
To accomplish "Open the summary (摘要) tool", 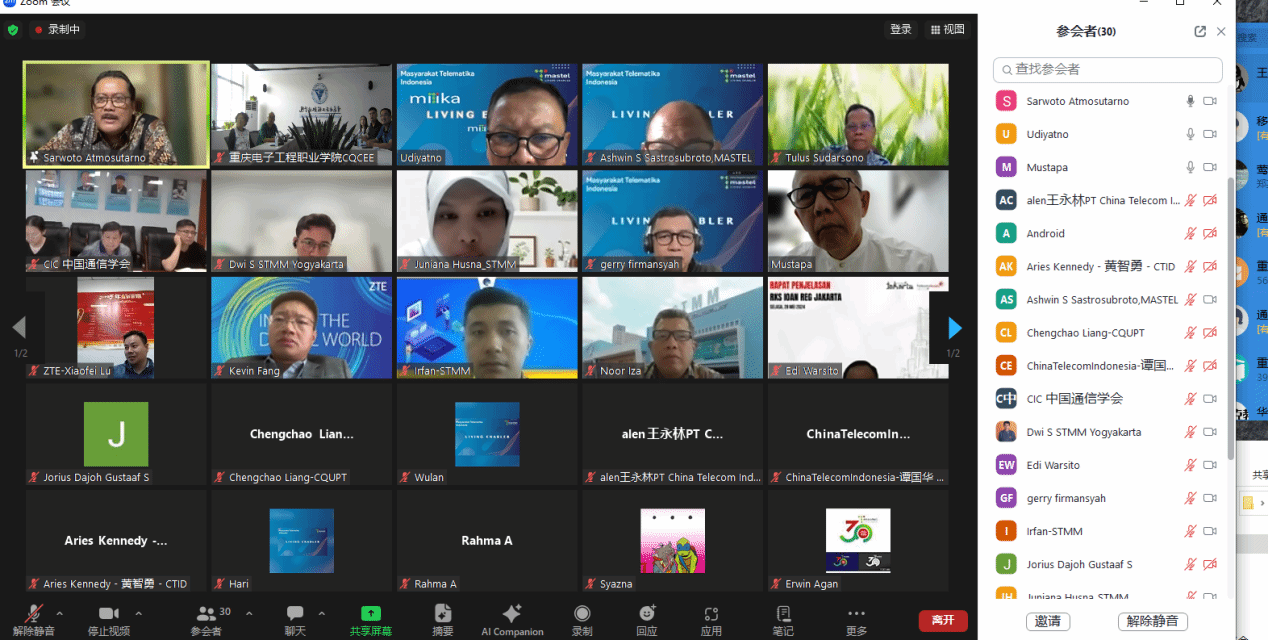I will 442,613.
